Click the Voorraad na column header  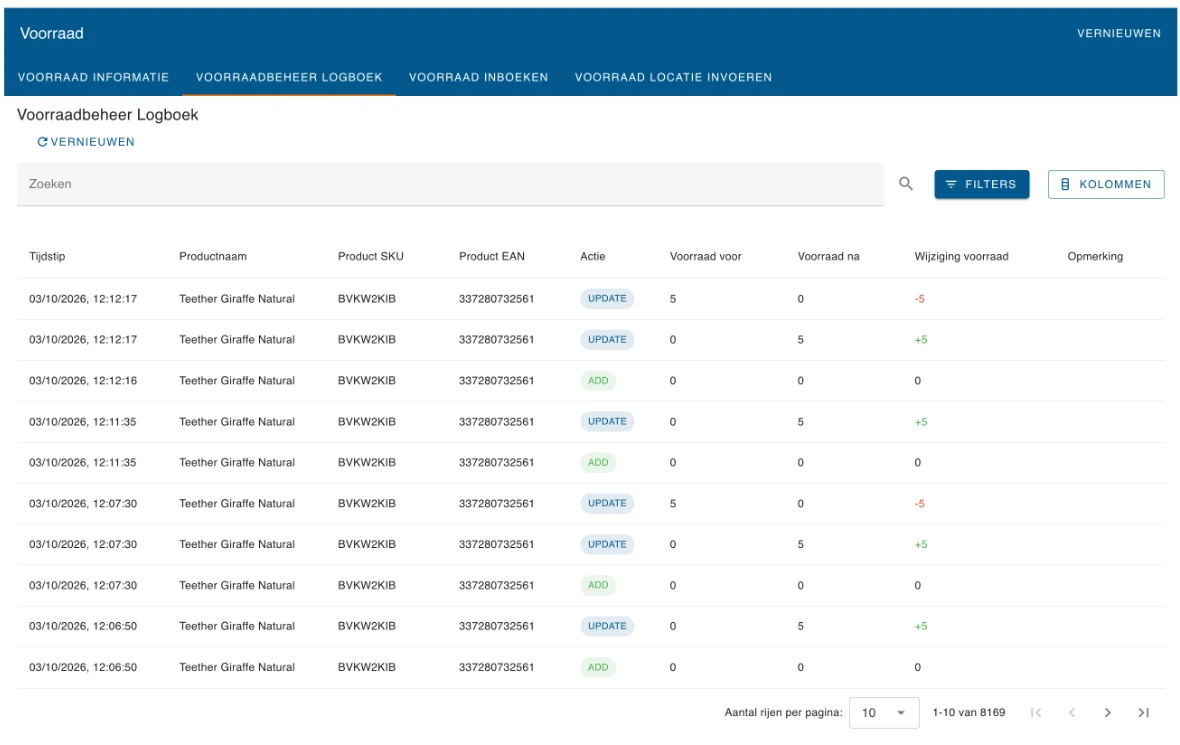tap(828, 257)
